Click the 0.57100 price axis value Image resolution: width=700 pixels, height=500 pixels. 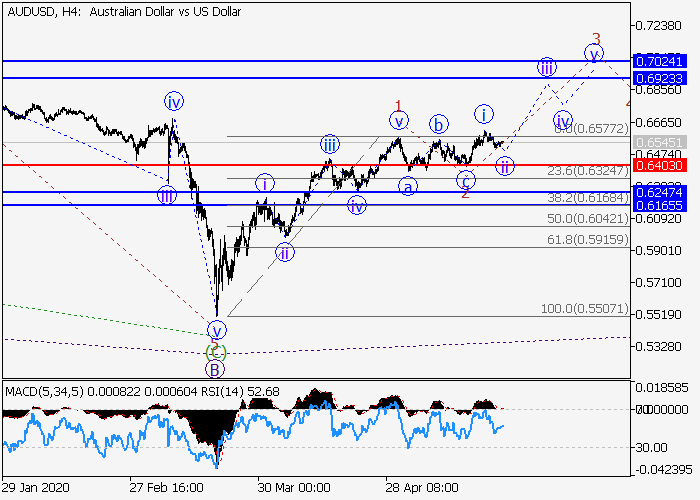click(x=658, y=283)
